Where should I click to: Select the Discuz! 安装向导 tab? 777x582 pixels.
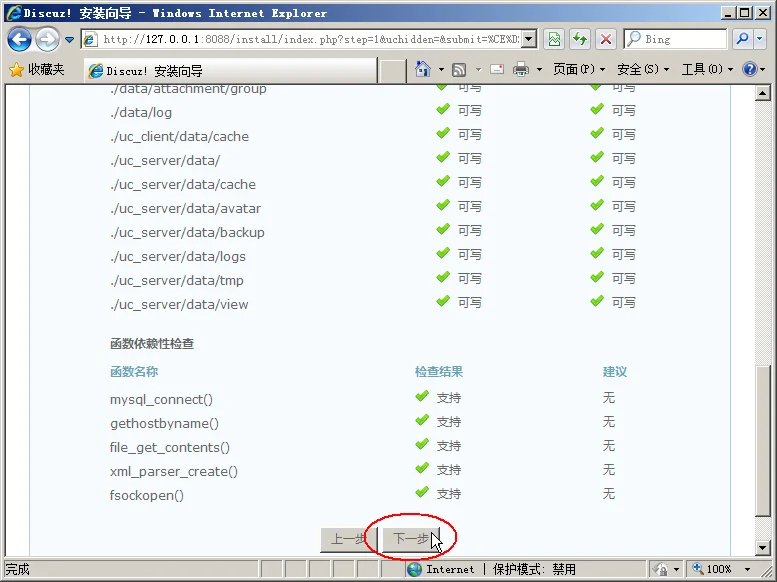coord(231,71)
